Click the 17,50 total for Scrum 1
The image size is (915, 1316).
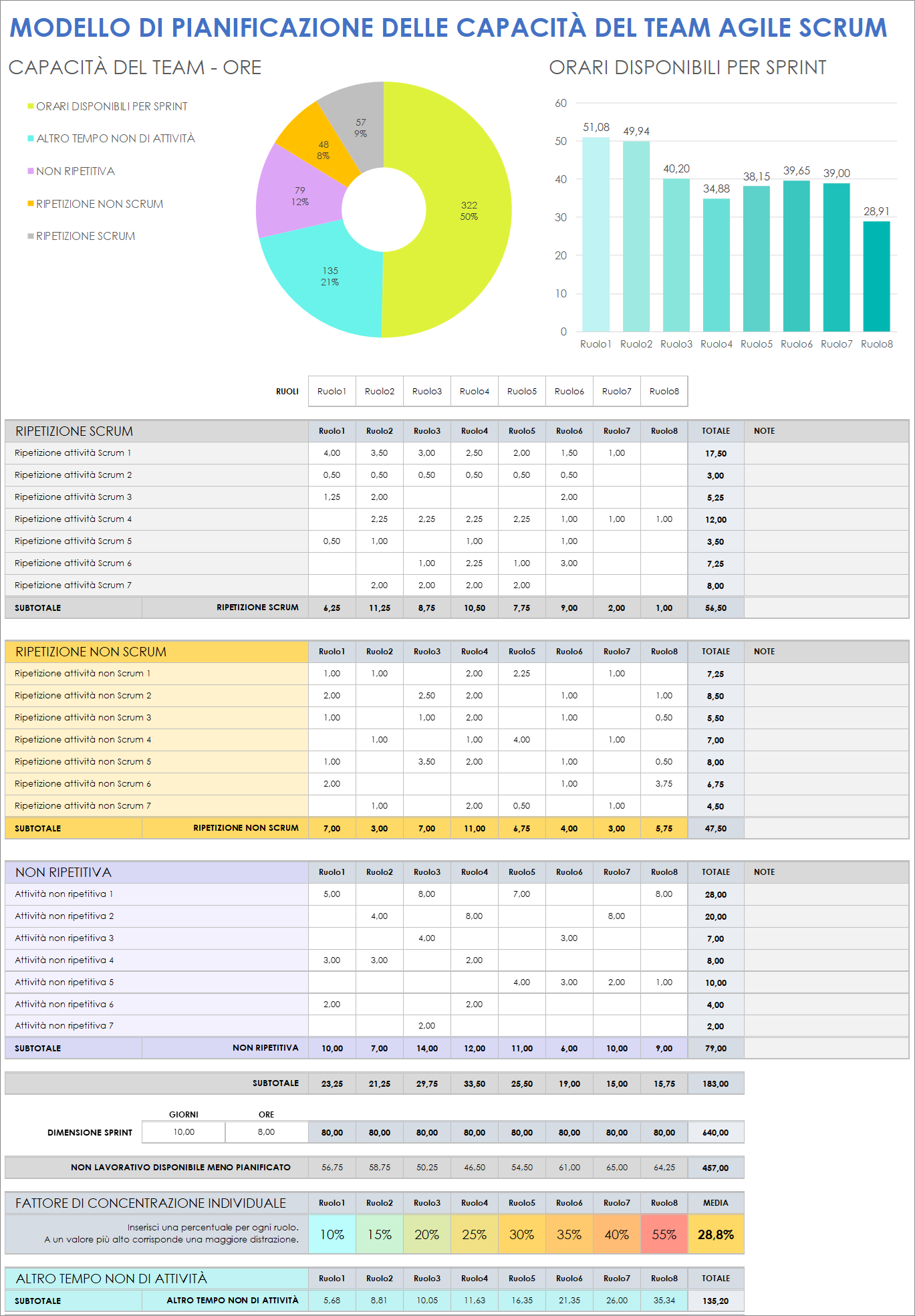pyautogui.click(x=716, y=453)
